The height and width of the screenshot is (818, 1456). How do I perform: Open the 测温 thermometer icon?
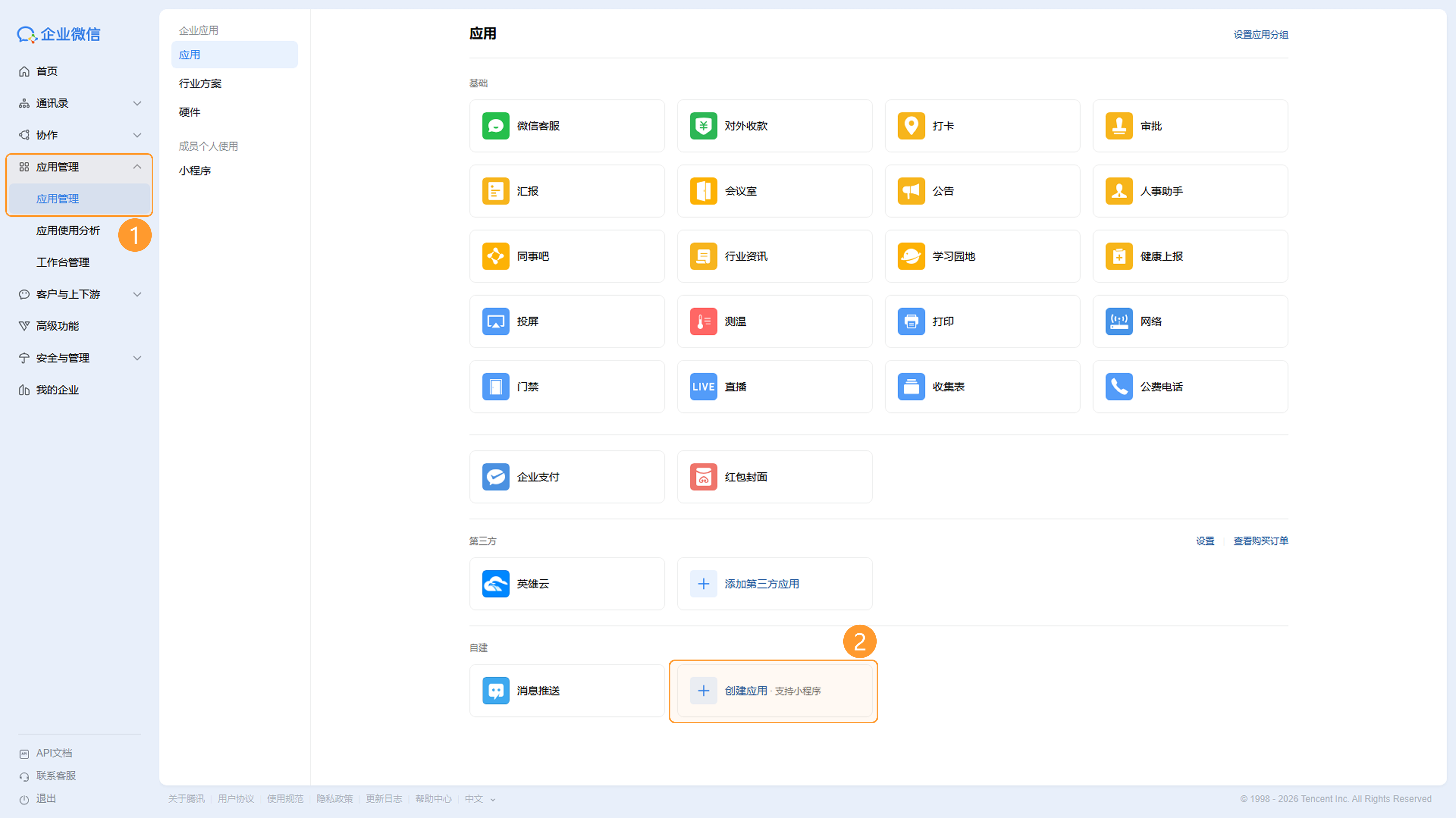pos(703,321)
